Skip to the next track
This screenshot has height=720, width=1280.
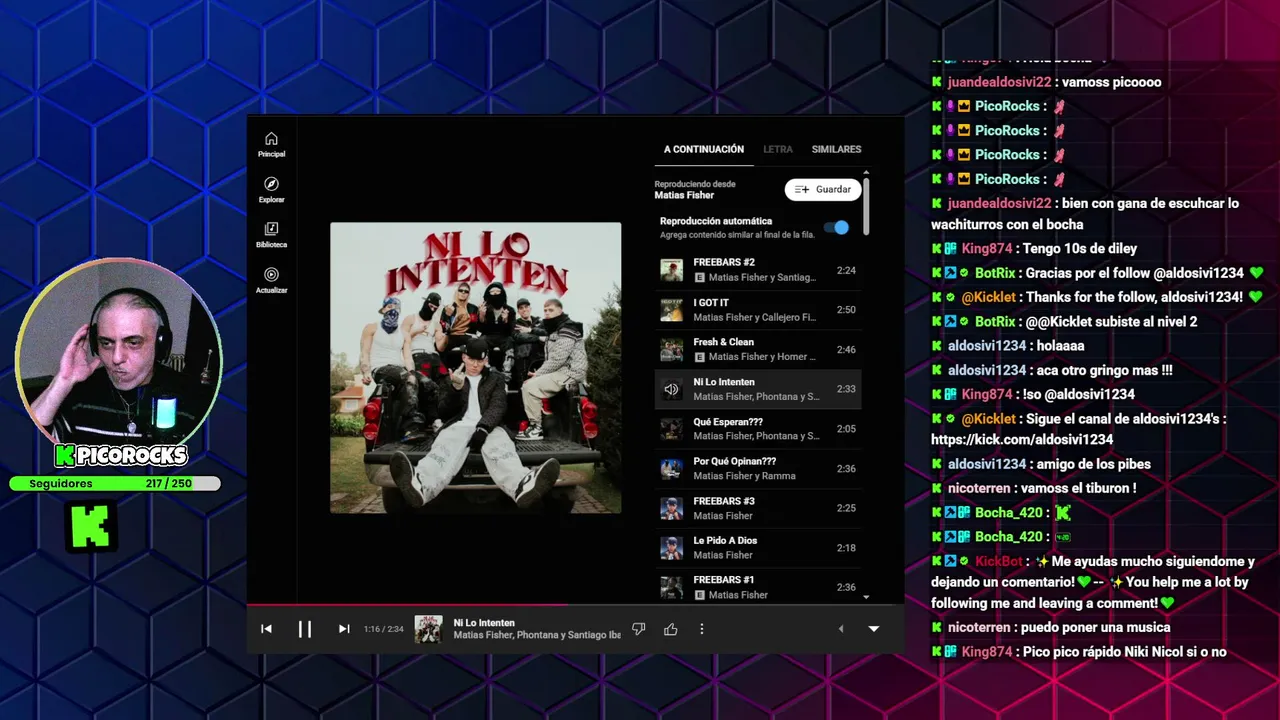click(x=344, y=629)
